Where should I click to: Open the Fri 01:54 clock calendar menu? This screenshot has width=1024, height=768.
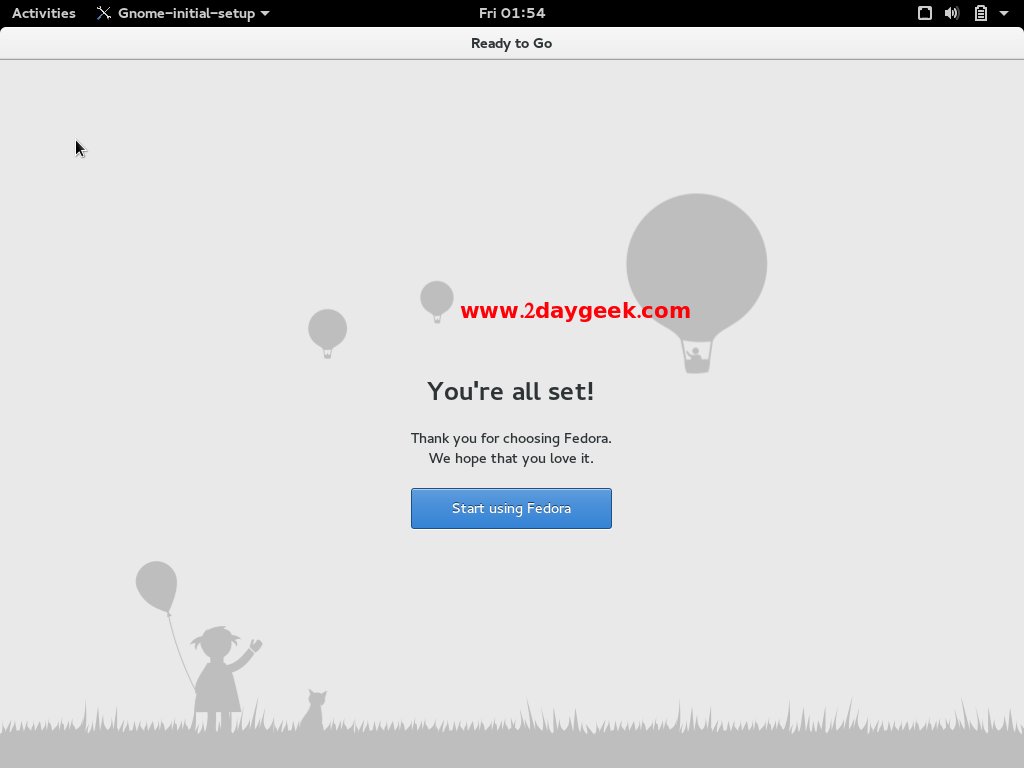pos(511,13)
